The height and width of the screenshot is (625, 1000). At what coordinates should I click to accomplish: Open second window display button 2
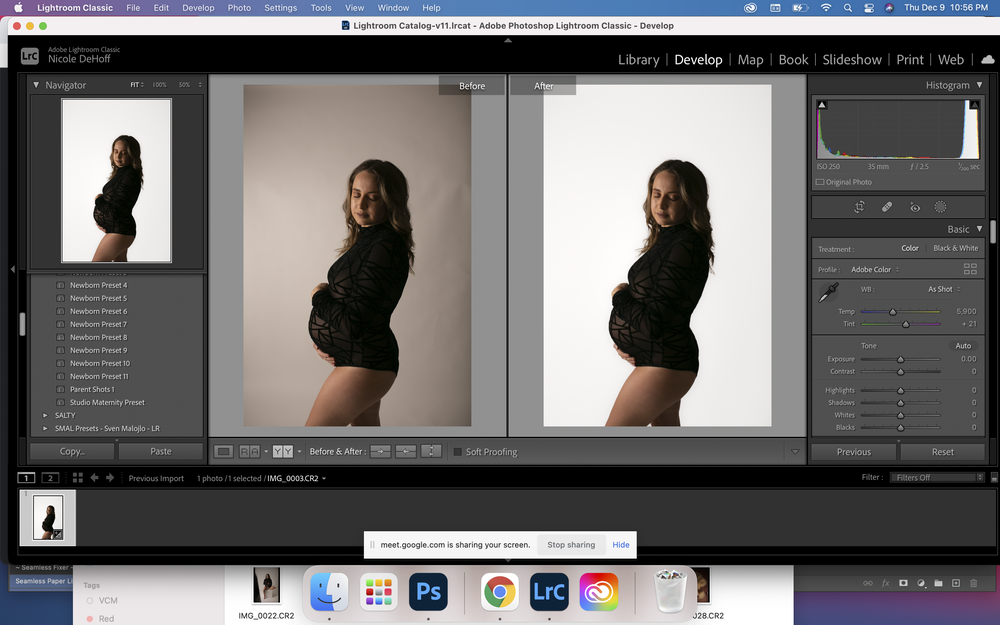coord(50,478)
